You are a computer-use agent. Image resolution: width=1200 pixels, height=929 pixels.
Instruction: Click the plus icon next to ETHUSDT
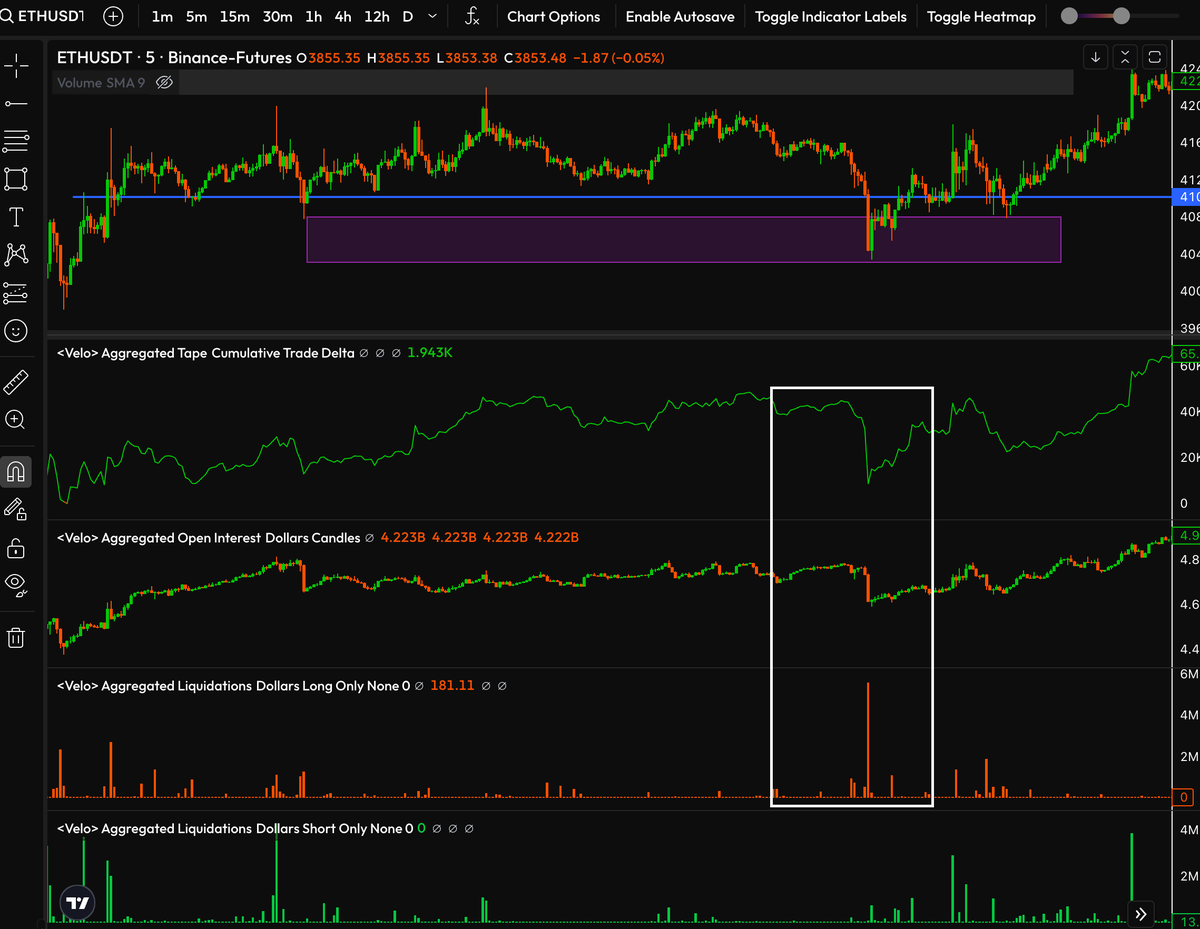tap(113, 16)
